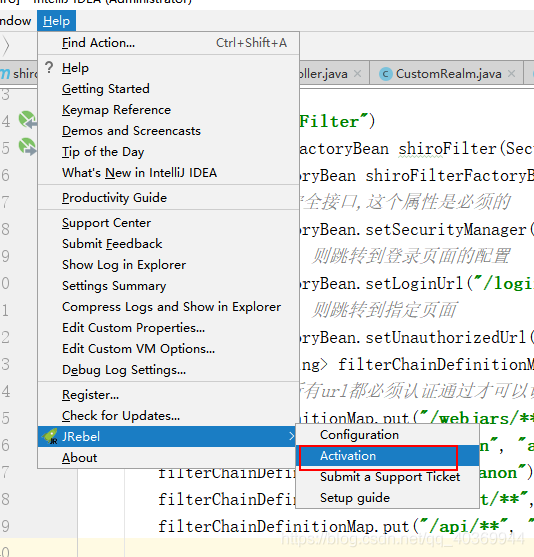Image resolution: width=534 pixels, height=557 pixels.
Task: Click the question mark icon beside Help
Action: pyautogui.click(x=49, y=67)
